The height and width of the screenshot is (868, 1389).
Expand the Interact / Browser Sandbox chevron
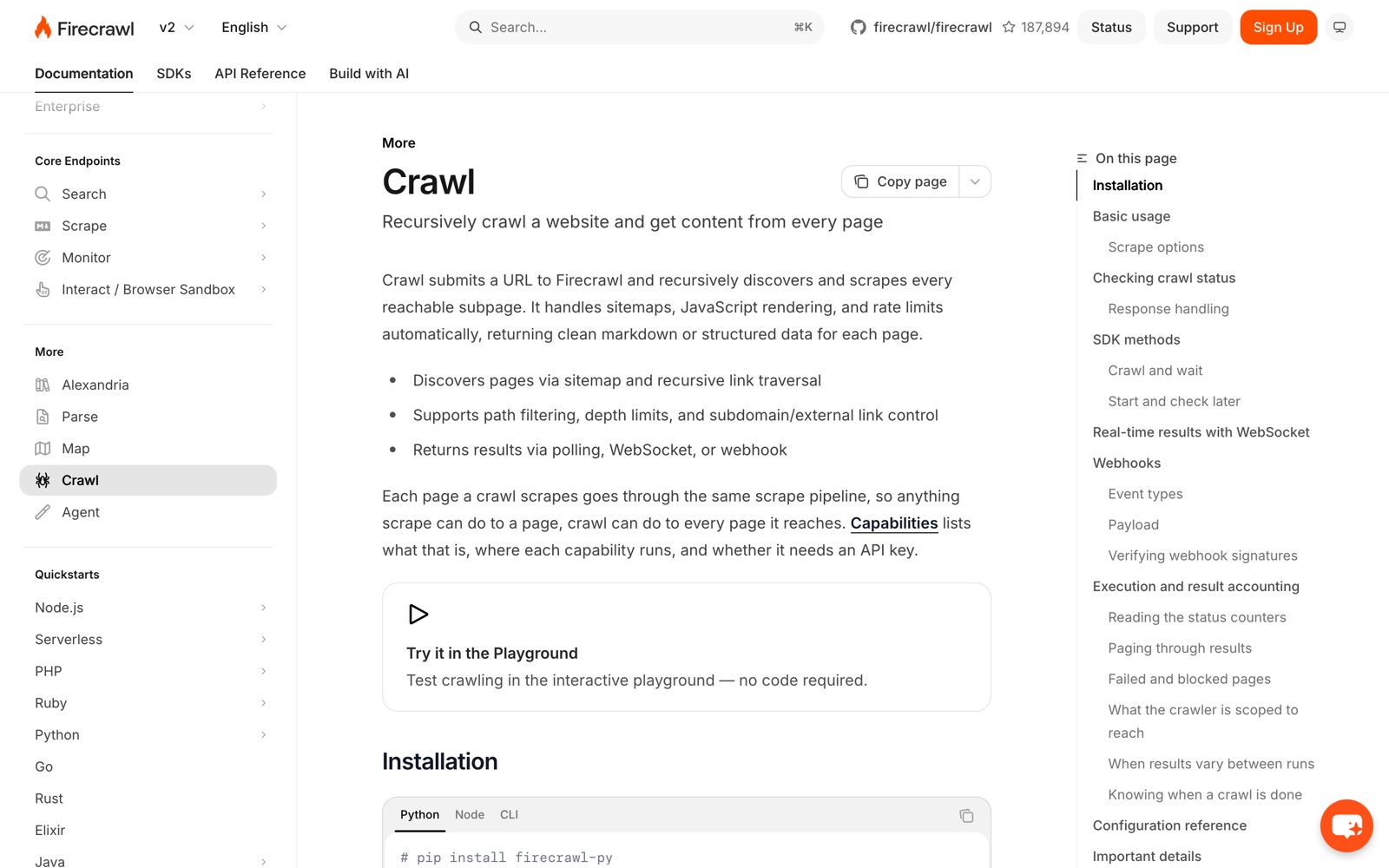click(263, 289)
